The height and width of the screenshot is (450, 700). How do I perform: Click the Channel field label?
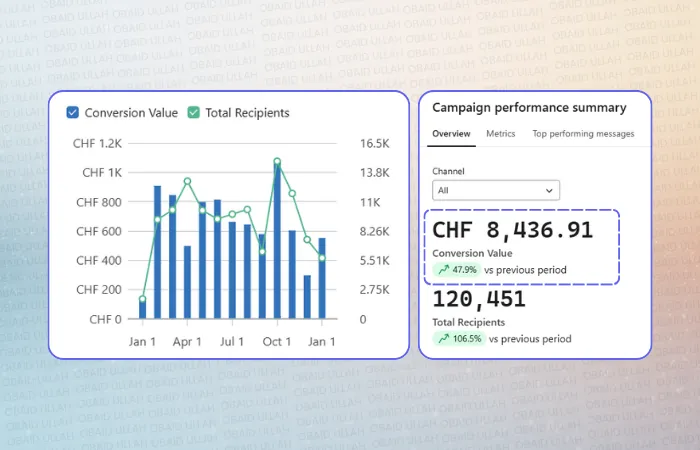point(448,171)
